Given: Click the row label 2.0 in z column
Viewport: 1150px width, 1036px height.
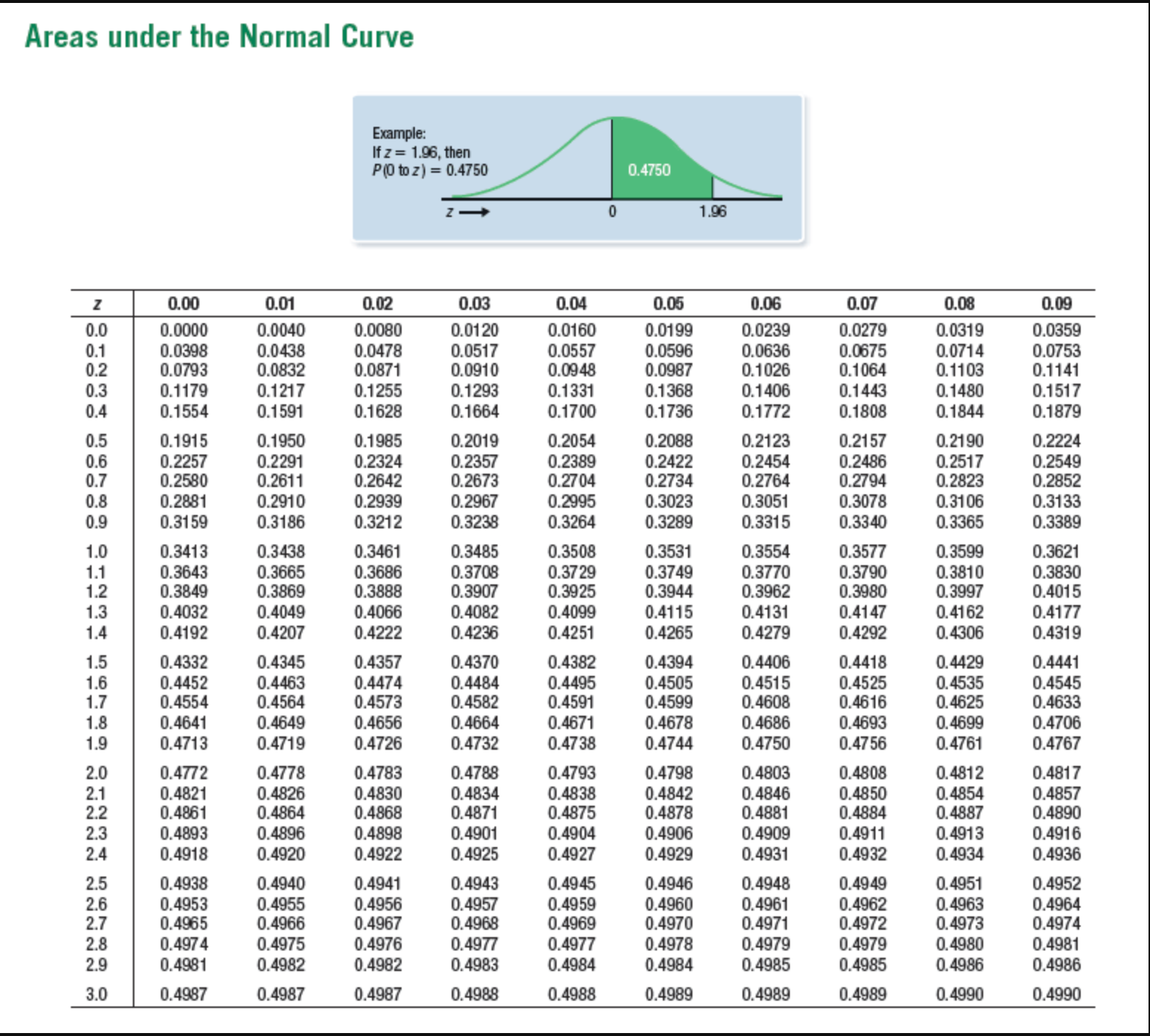Looking at the screenshot, I should point(97,773).
